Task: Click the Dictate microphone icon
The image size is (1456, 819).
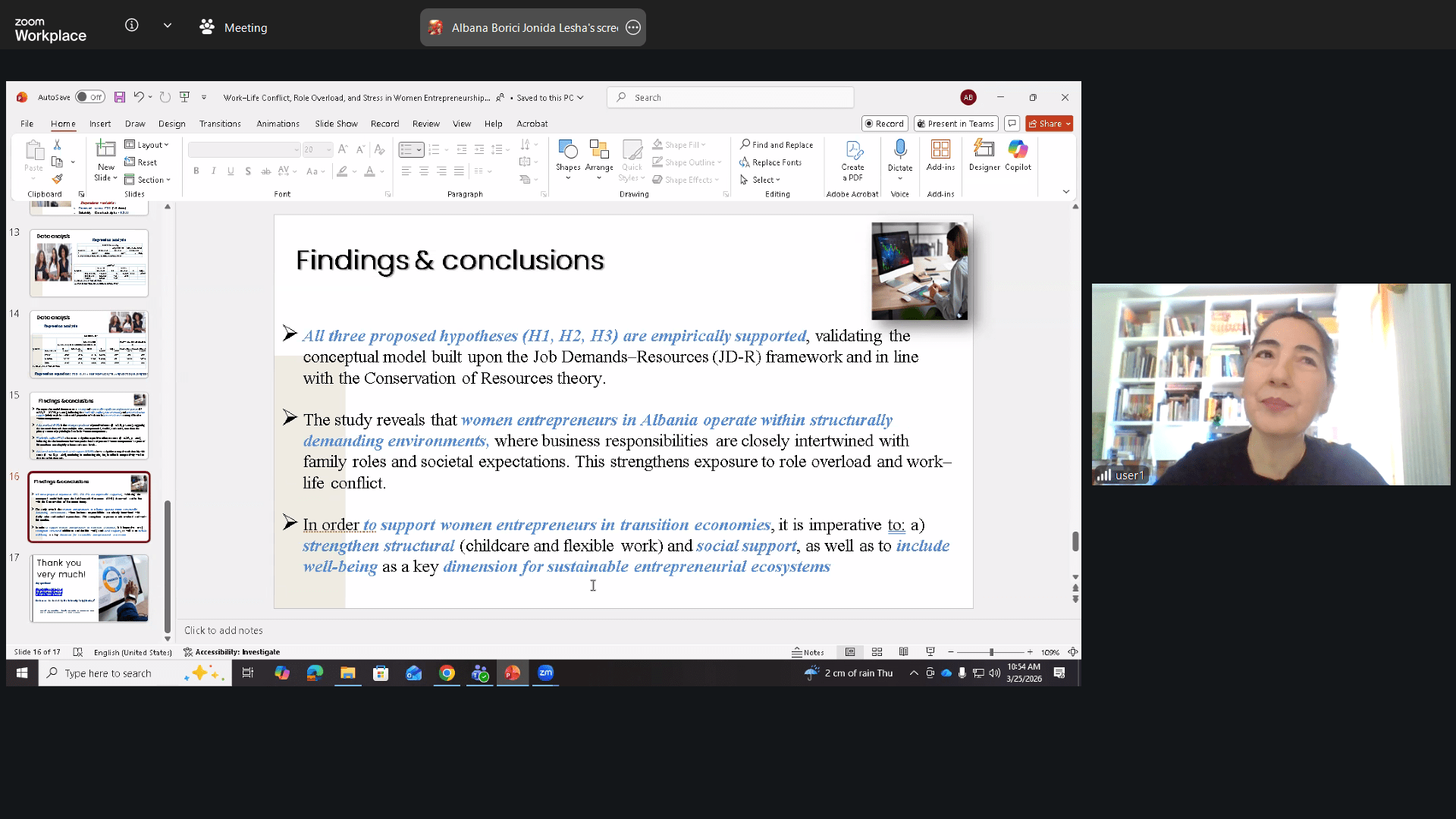Action: (900, 149)
